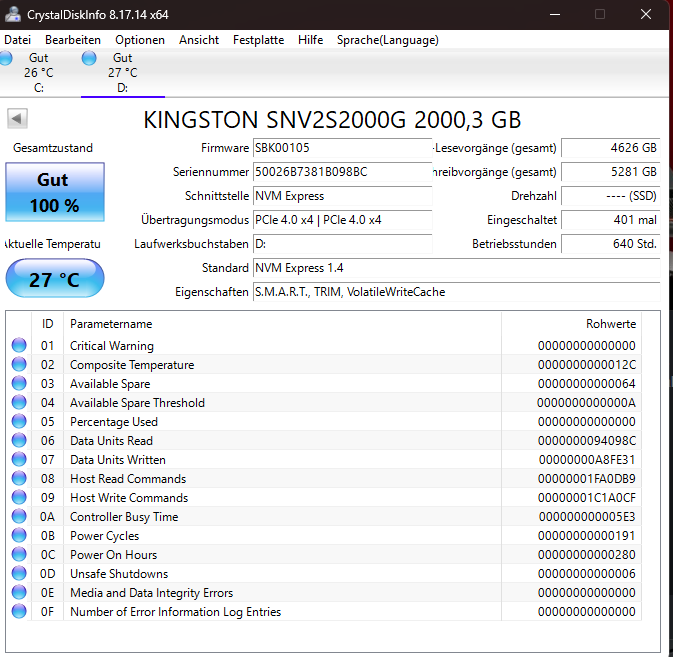Click the status orb for Data Units Read

19,440
